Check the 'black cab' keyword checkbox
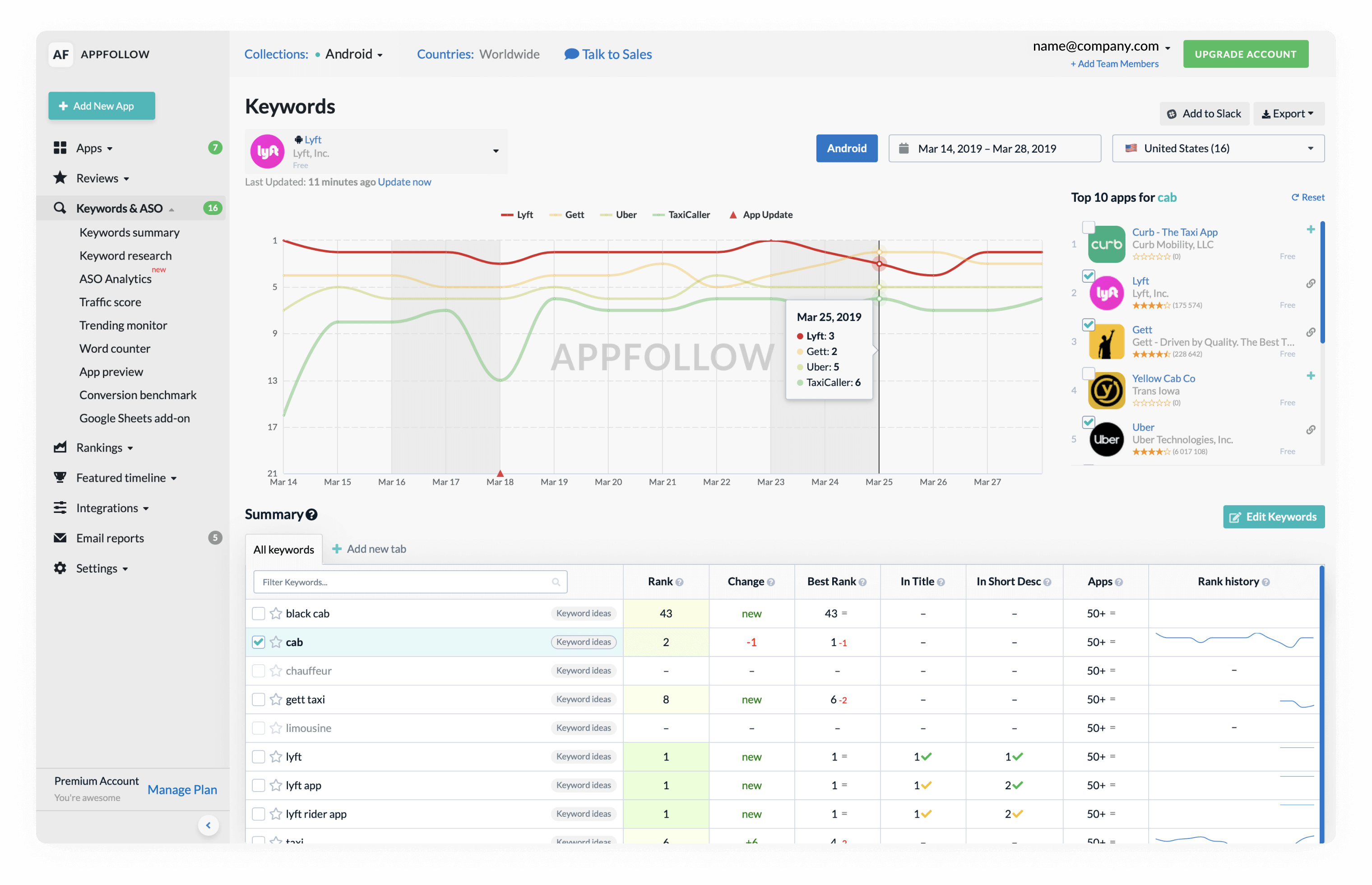The width and height of the screenshot is (1372, 885). coord(259,613)
